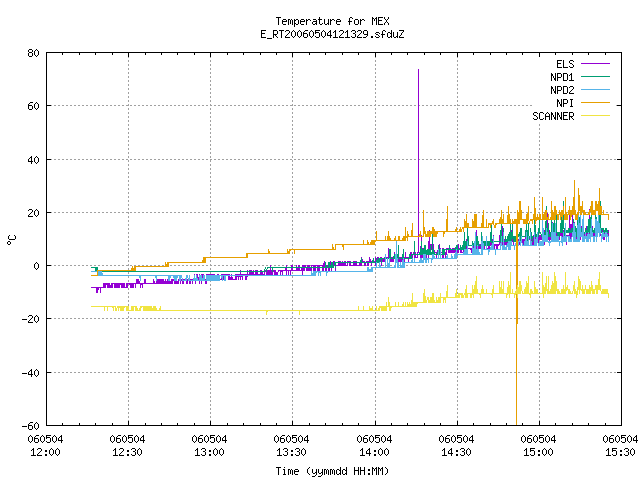This screenshot has width=640, height=480.
Task: Click the ELS legend label
Action: point(565,64)
